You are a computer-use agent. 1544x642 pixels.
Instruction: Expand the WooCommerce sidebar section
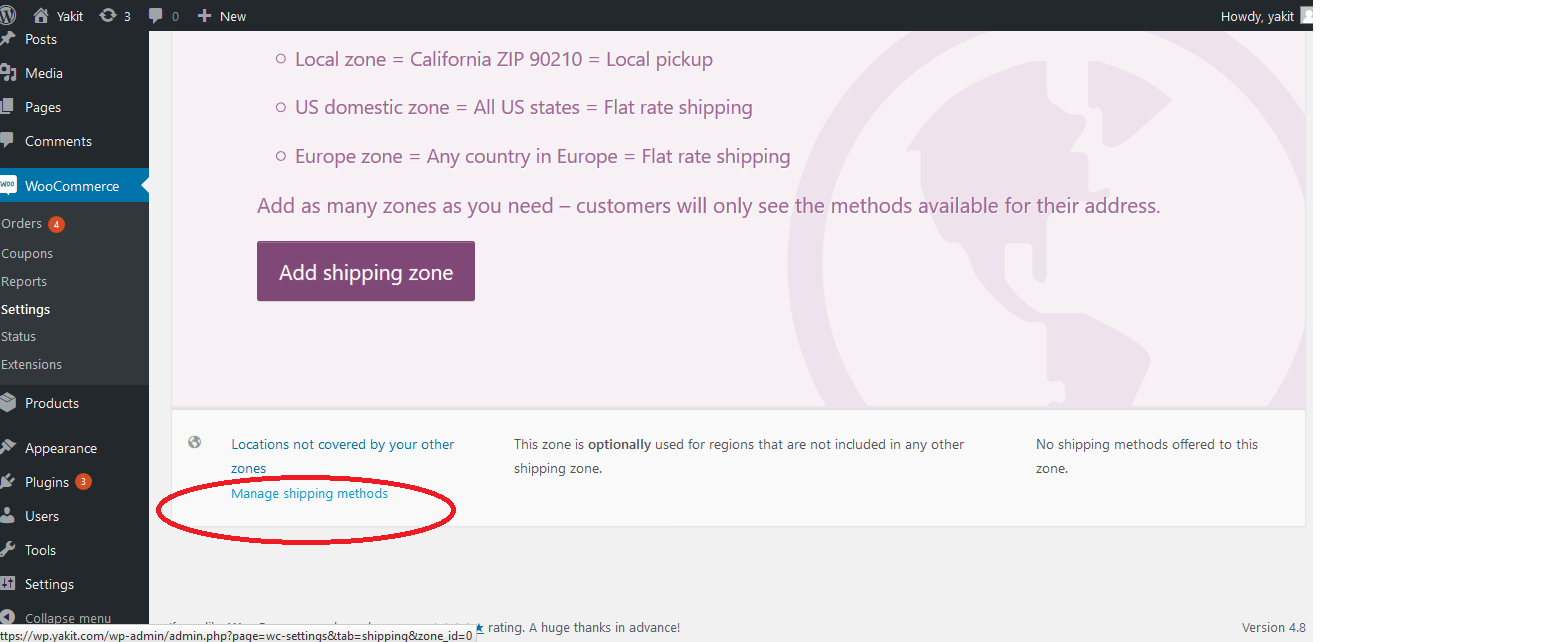point(71,186)
